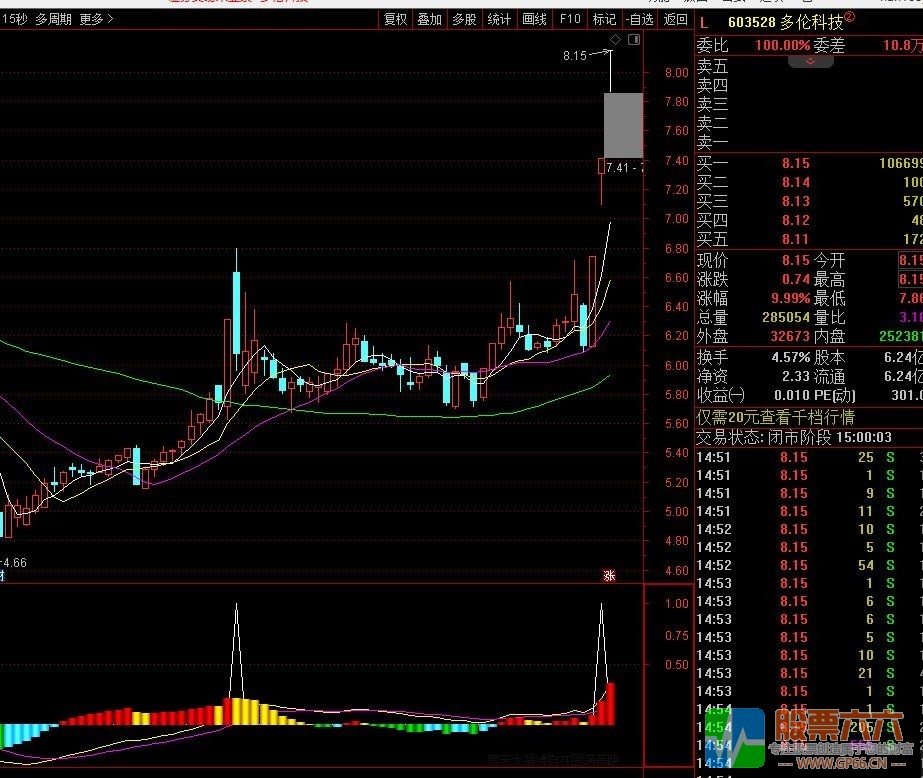Open the 多股 multi-stock view
This screenshot has width=923, height=778.
(464, 19)
